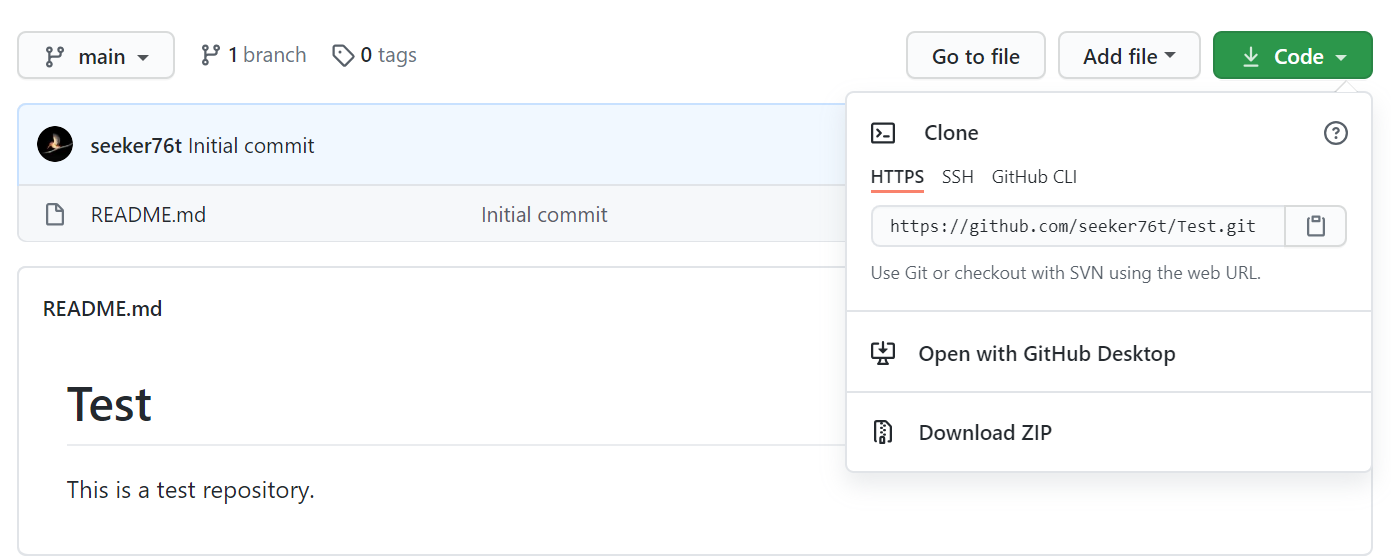Screen dimensions: 1391x560
Task: Copy the clone URL with clipboard icon
Action: coord(1315,226)
